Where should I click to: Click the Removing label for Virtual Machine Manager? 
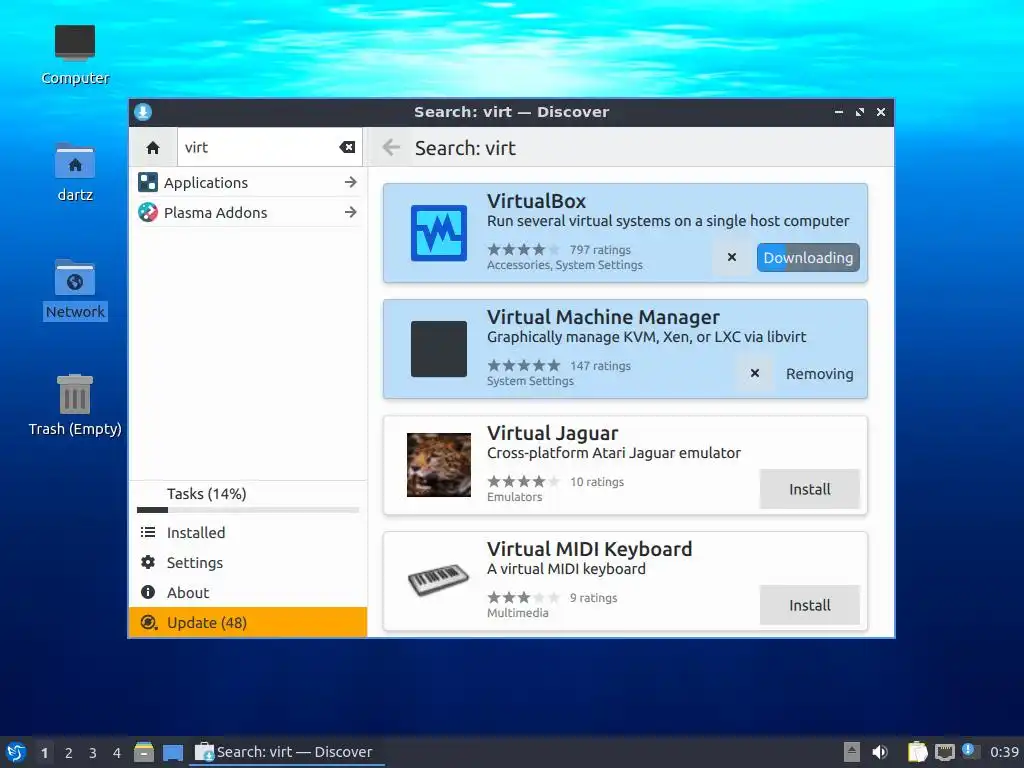(x=820, y=374)
